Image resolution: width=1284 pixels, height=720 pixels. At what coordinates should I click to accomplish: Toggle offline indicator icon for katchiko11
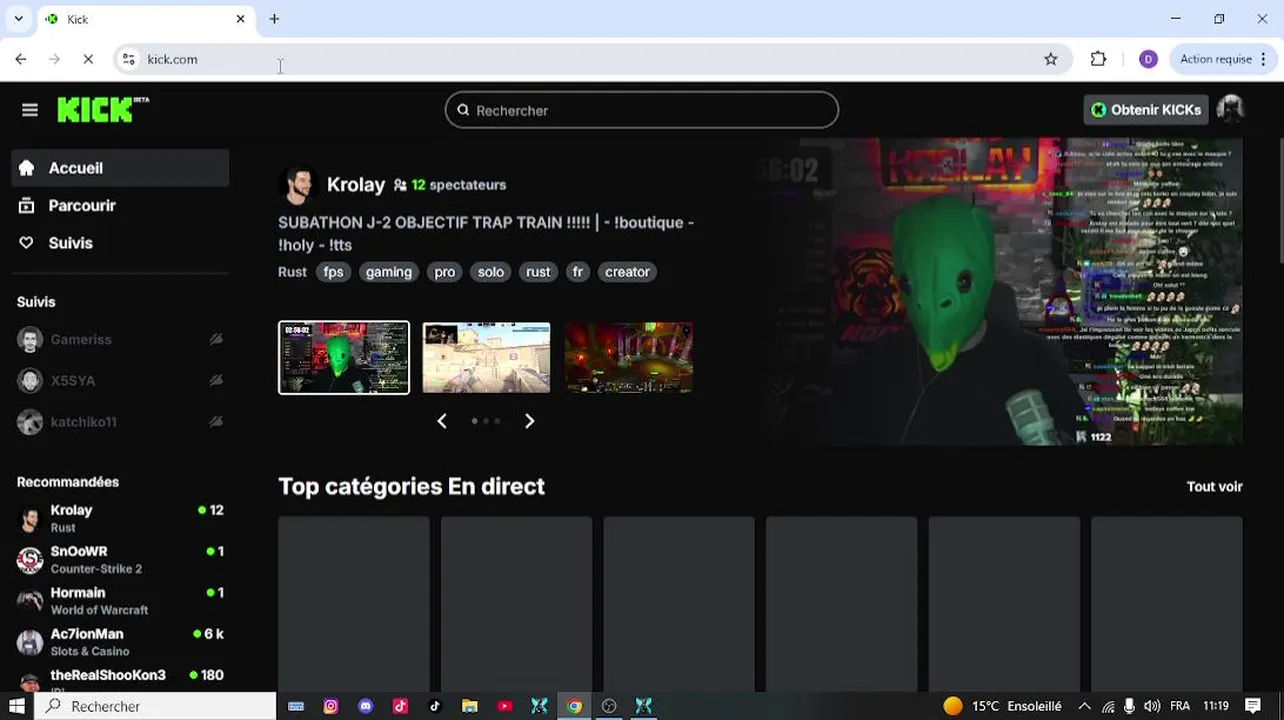coord(215,422)
